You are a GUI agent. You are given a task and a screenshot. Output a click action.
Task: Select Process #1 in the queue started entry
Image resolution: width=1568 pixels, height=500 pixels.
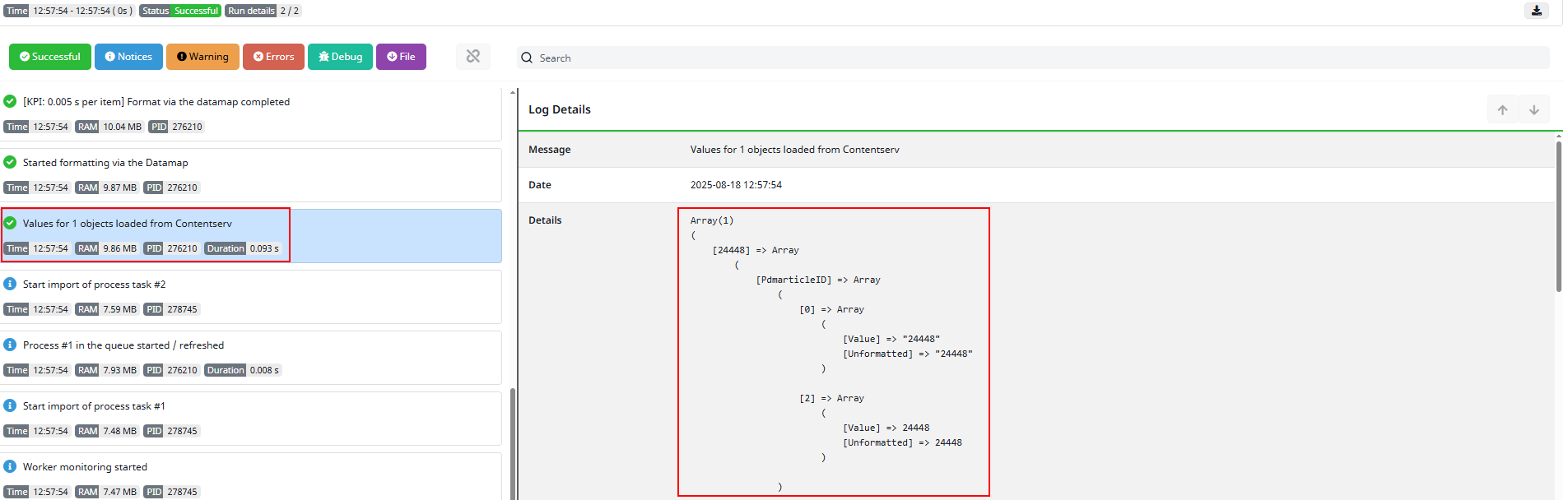[251, 358]
